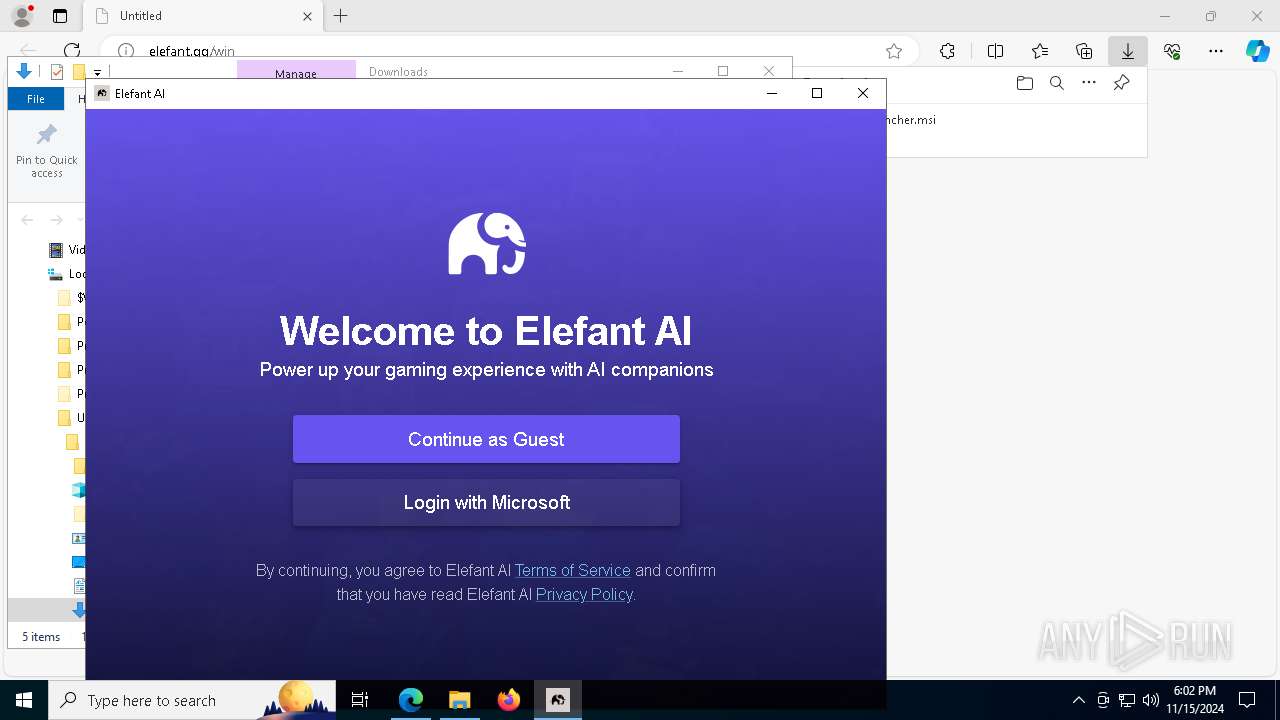Click the Explorer quick access toolbar dropdown arrow
Image resolution: width=1280 pixels, height=720 pixels.
[97, 72]
